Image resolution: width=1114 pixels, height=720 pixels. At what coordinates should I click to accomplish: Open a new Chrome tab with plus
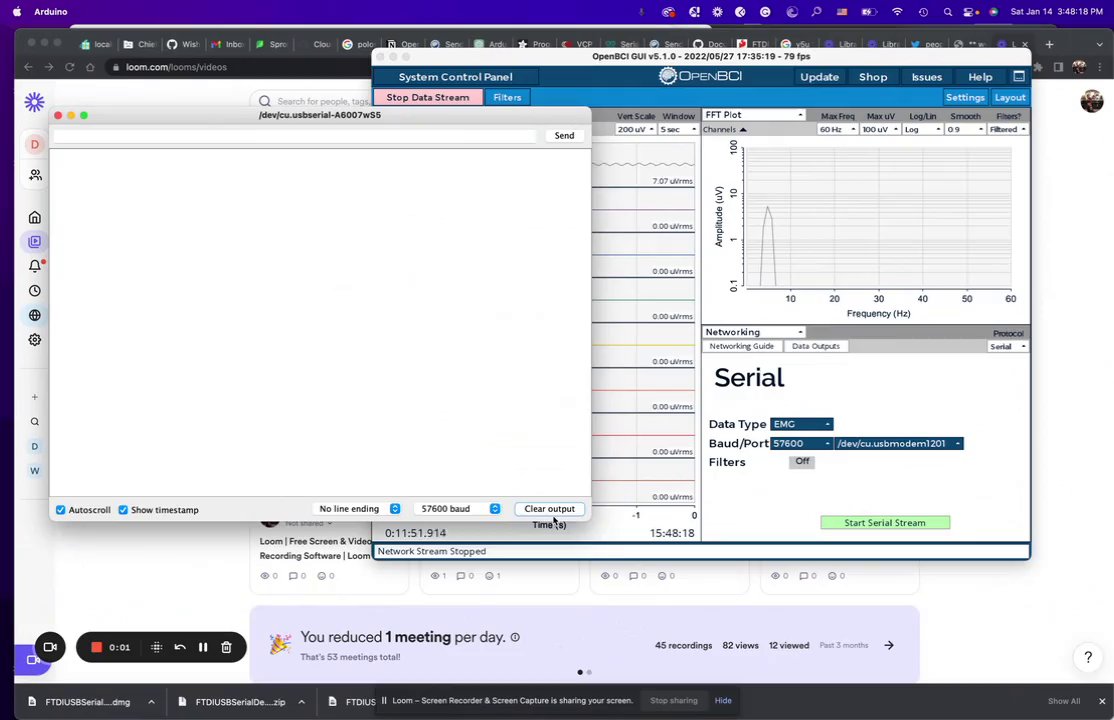(1049, 44)
